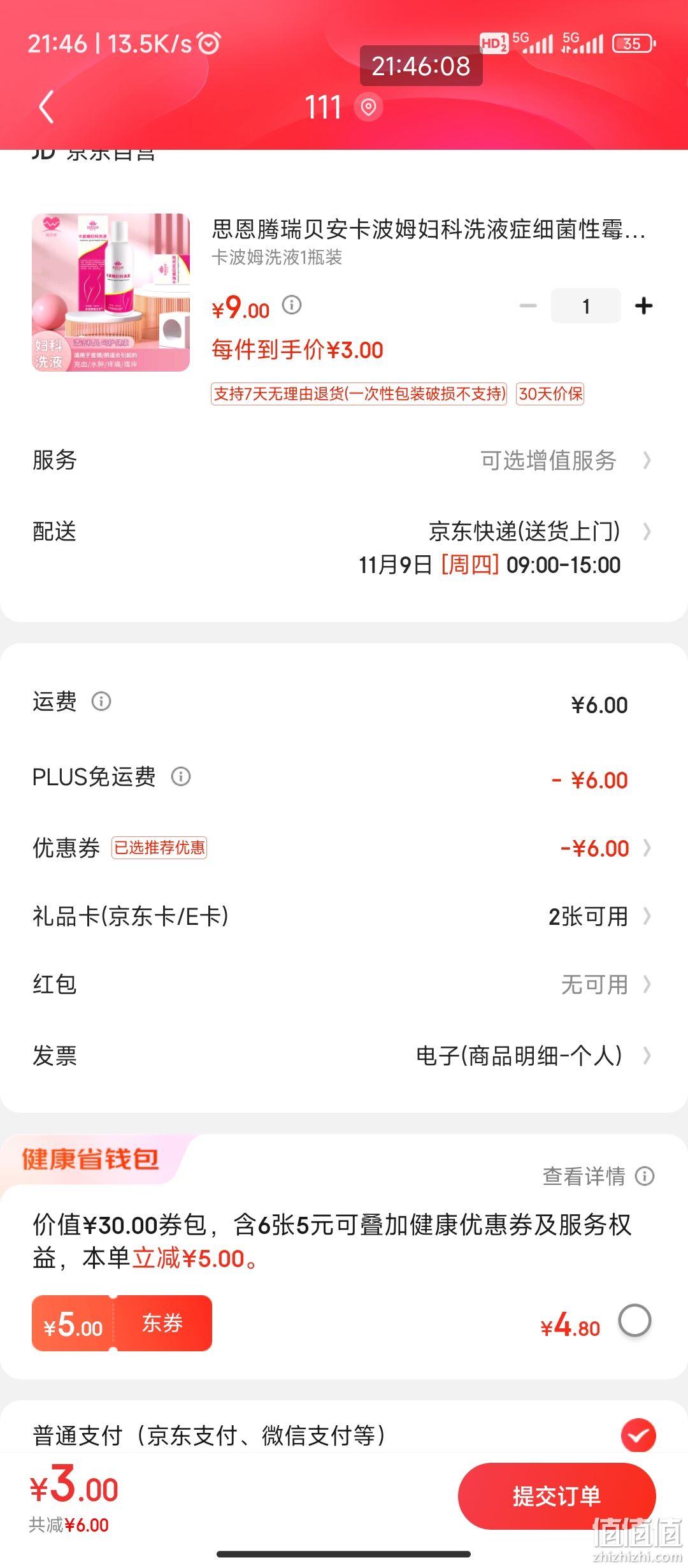Submit the order with 提交订单
Viewport: 688px width, 1568px height.
coord(557,1495)
